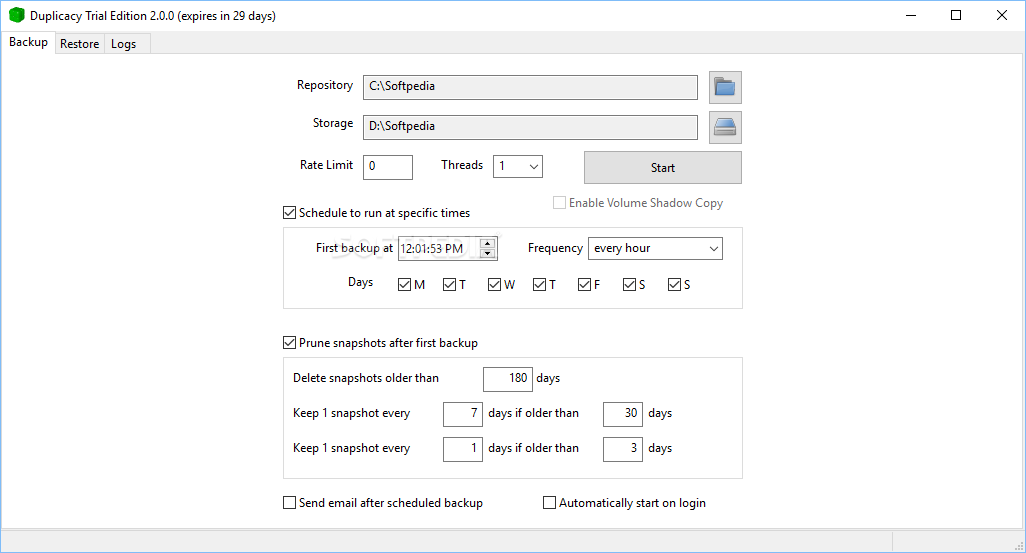Uncheck the Wednesday (W) day checkbox
Viewport: 1026px width, 553px height.
[x=494, y=285]
